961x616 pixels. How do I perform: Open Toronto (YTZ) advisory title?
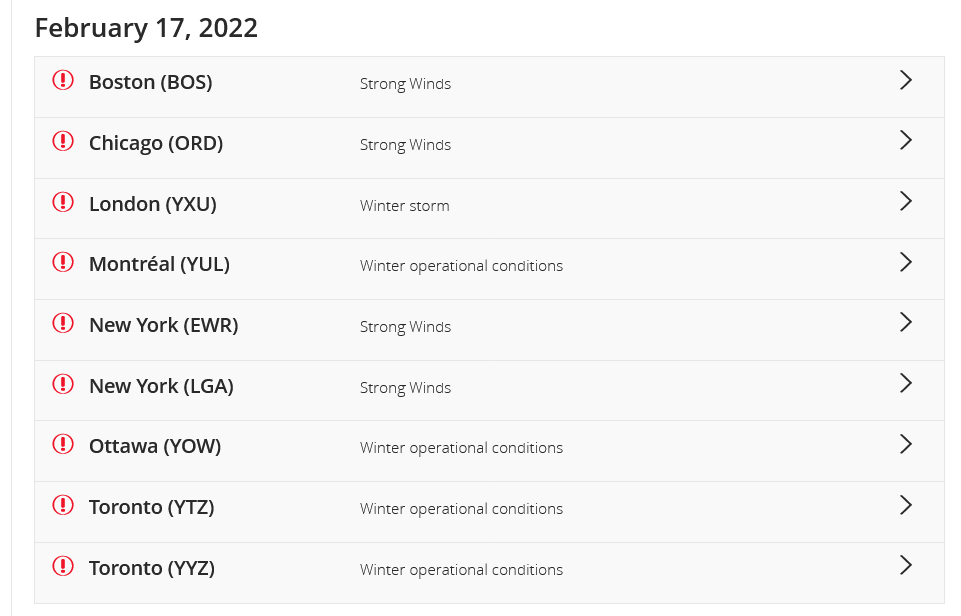[x=151, y=508]
